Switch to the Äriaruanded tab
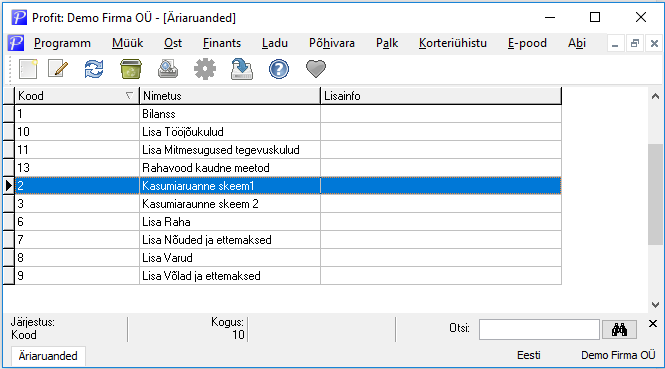The image size is (665, 369). coord(48,356)
